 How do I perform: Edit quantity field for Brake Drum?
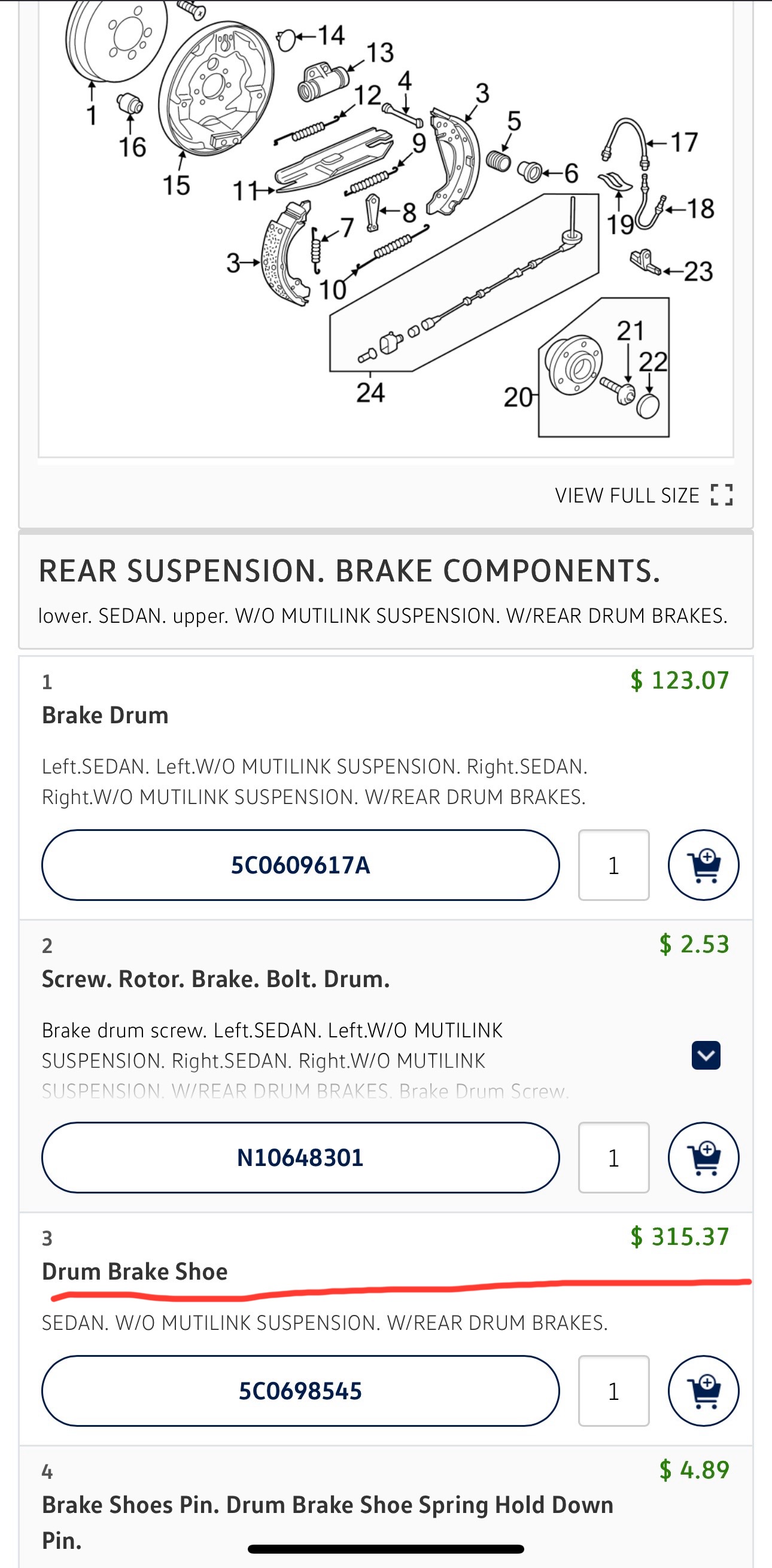tap(613, 865)
